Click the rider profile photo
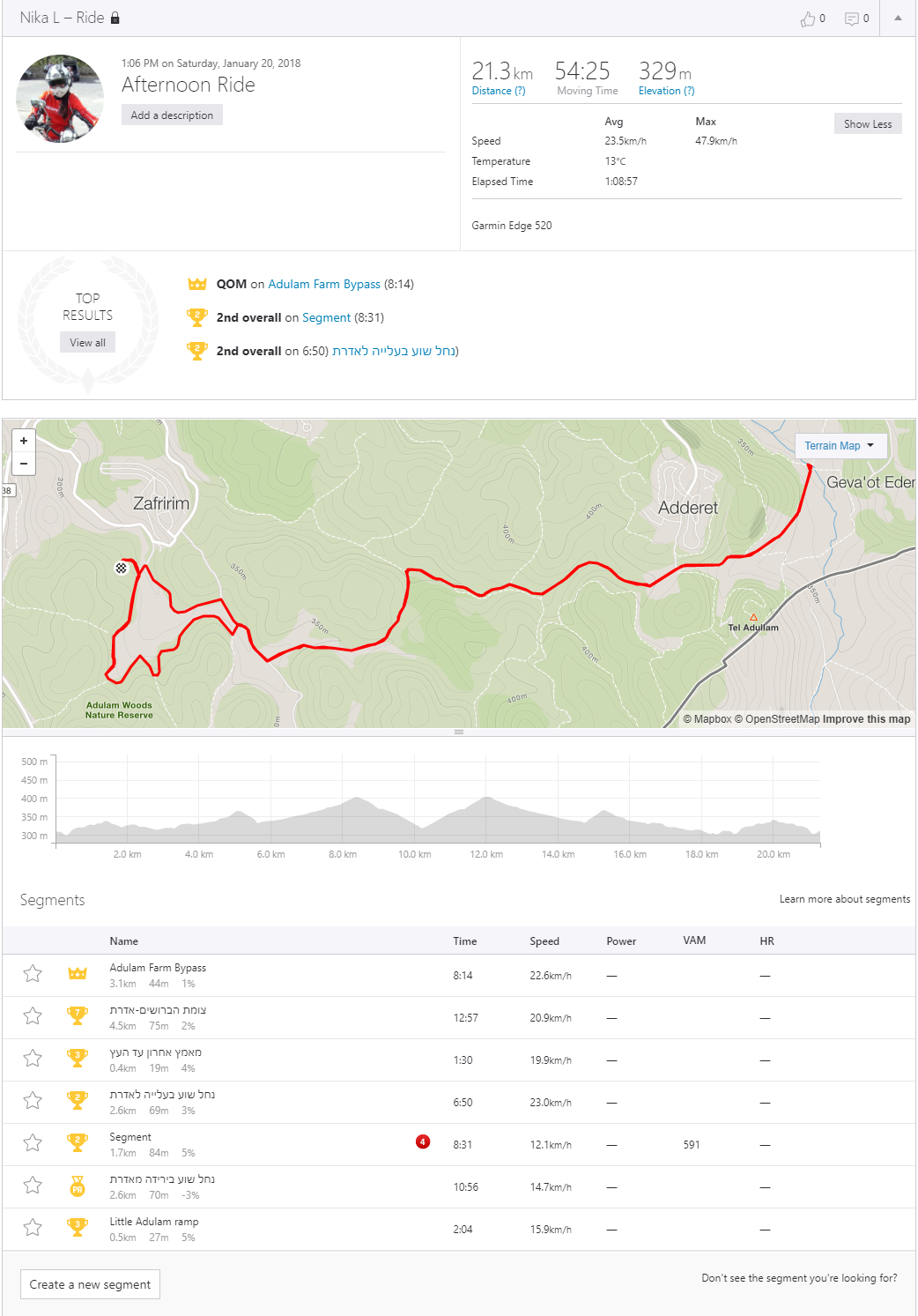This screenshot has height=1316, width=918. point(60,99)
